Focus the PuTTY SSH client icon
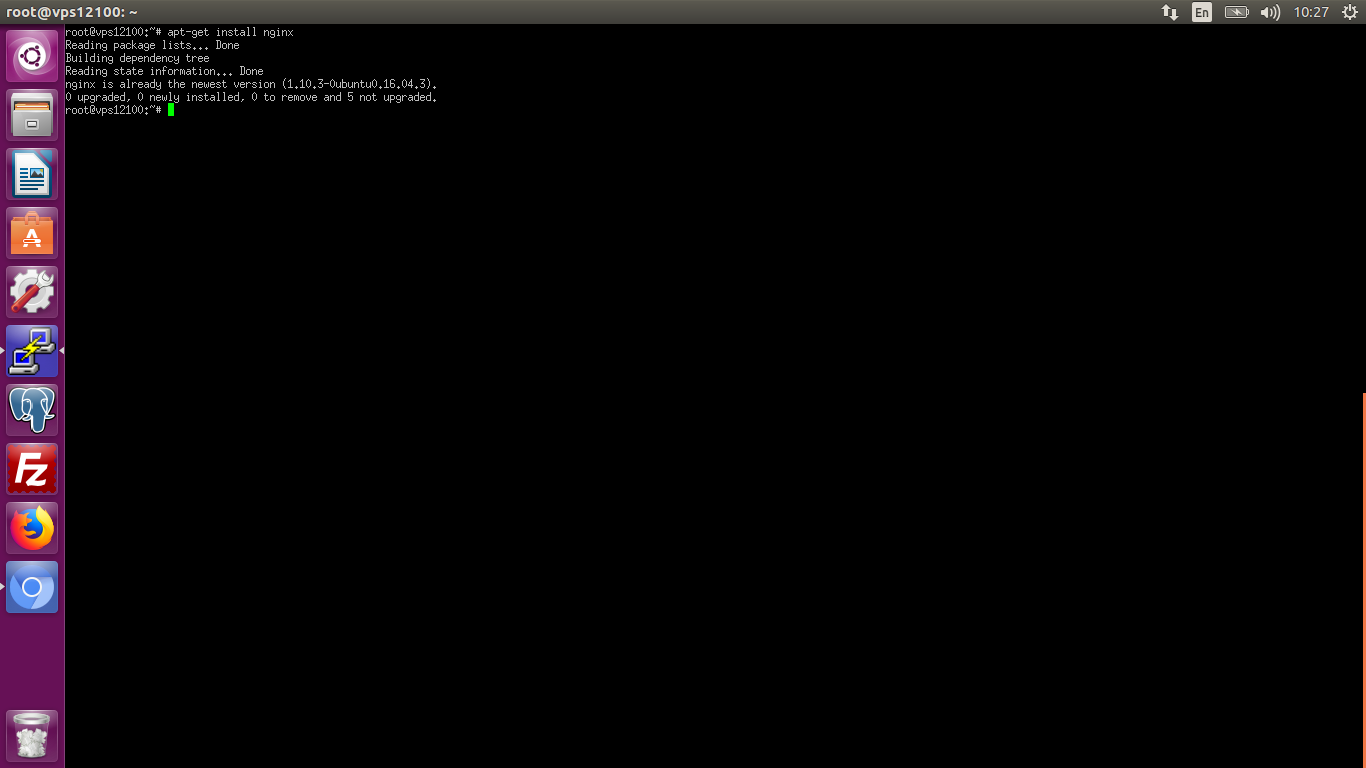This screenshot has height=768, width=1366. click(x=32, y=351)
